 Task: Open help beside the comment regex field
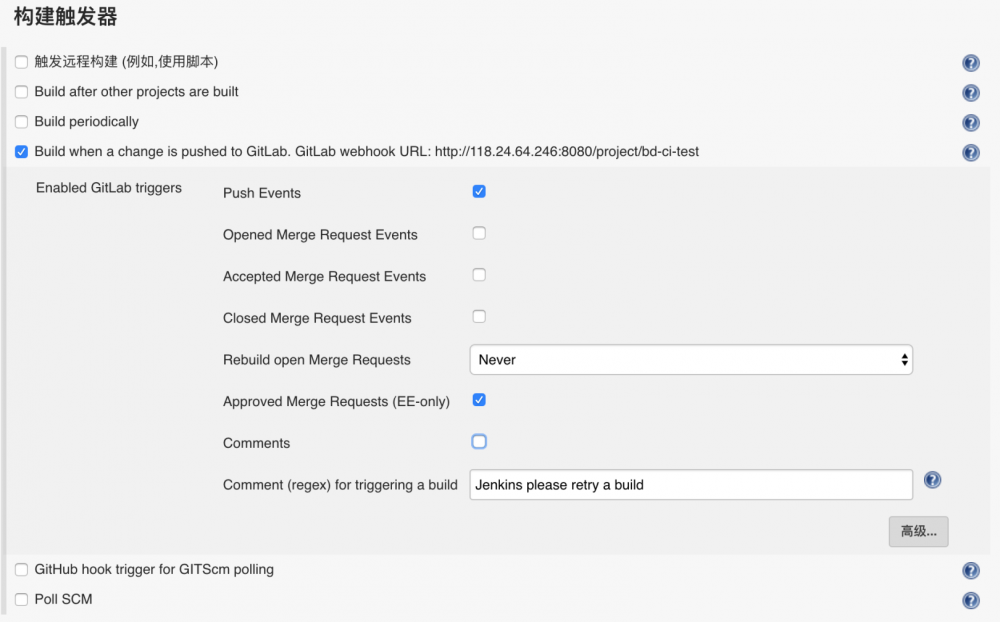click(932, 480)
